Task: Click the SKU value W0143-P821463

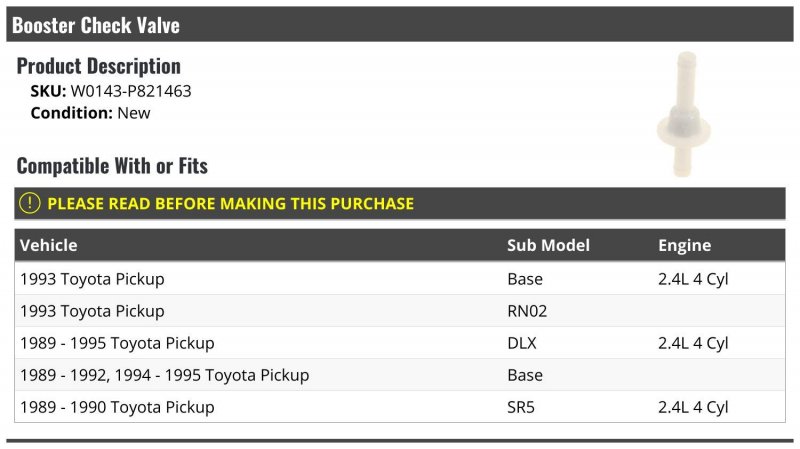Action: pyautogui.click(x=131, y=91)
